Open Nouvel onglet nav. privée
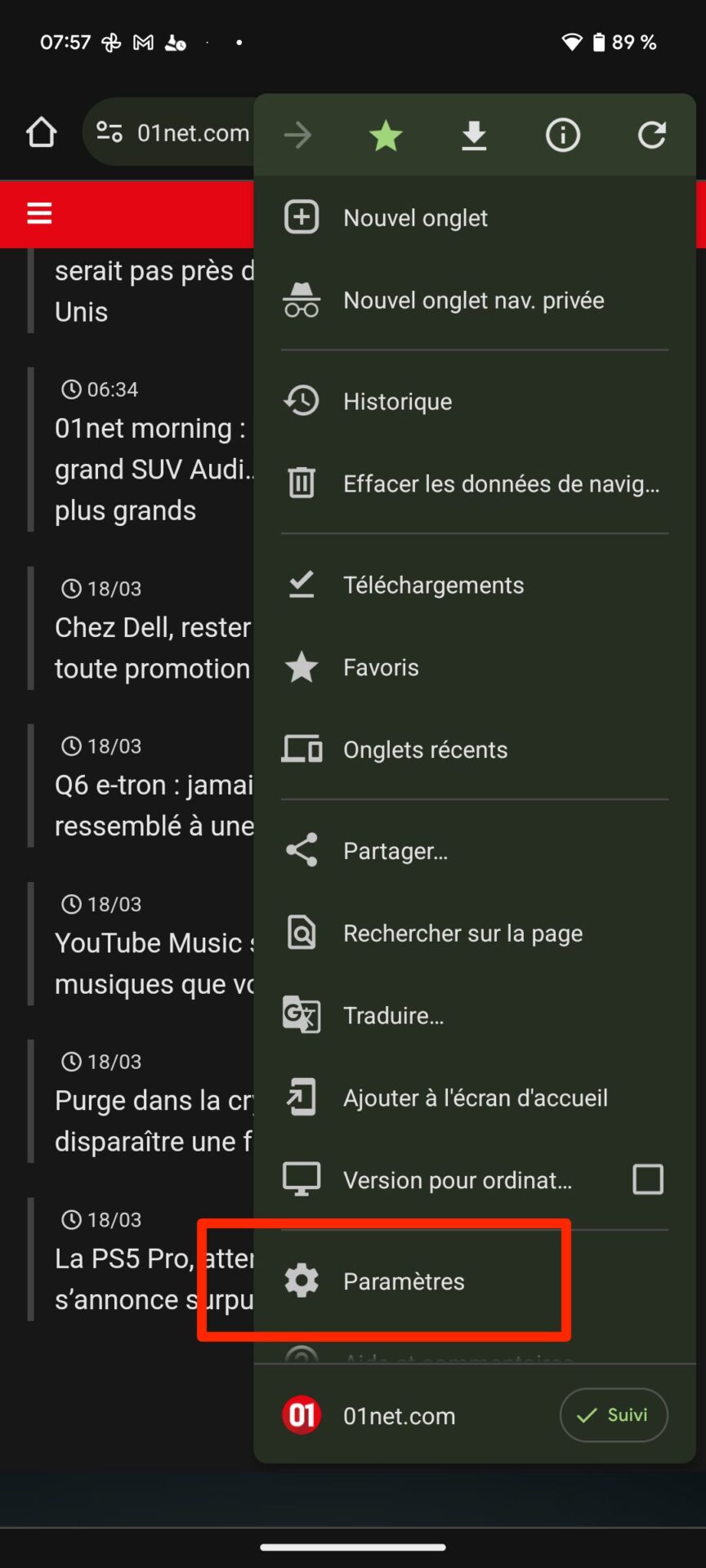Screen dimensions: 706x1568 click(x=475, y=301)
